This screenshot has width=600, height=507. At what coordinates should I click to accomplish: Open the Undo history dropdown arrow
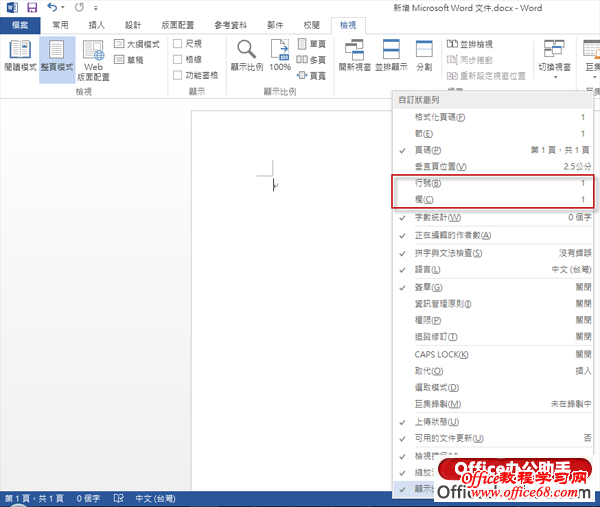click(x=63, y=7)
